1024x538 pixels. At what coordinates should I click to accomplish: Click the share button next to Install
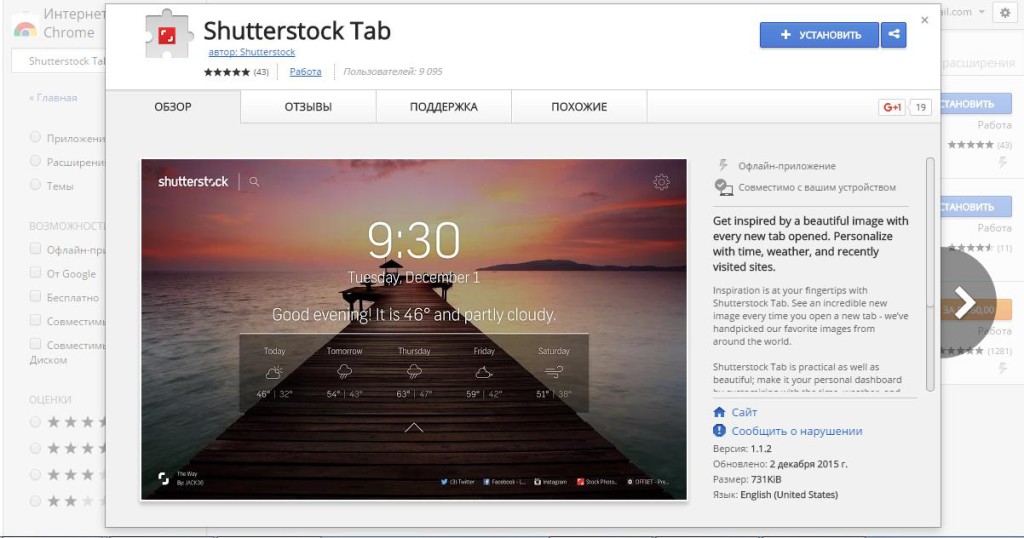pos(893,35)
